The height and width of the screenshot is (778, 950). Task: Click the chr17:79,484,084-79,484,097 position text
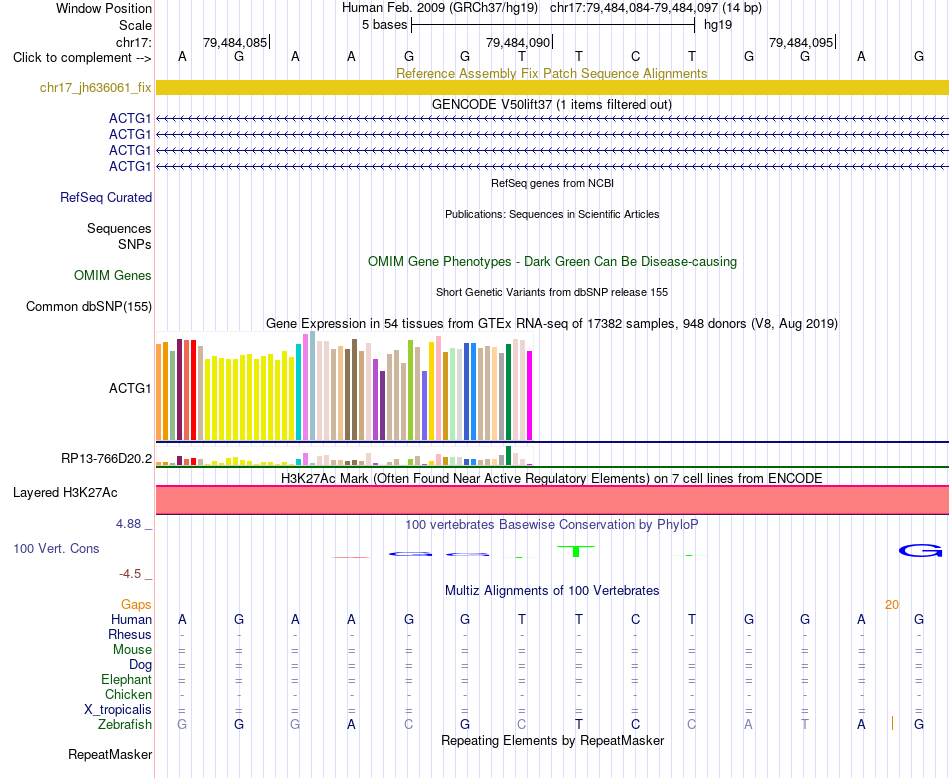tap(634, 8)
